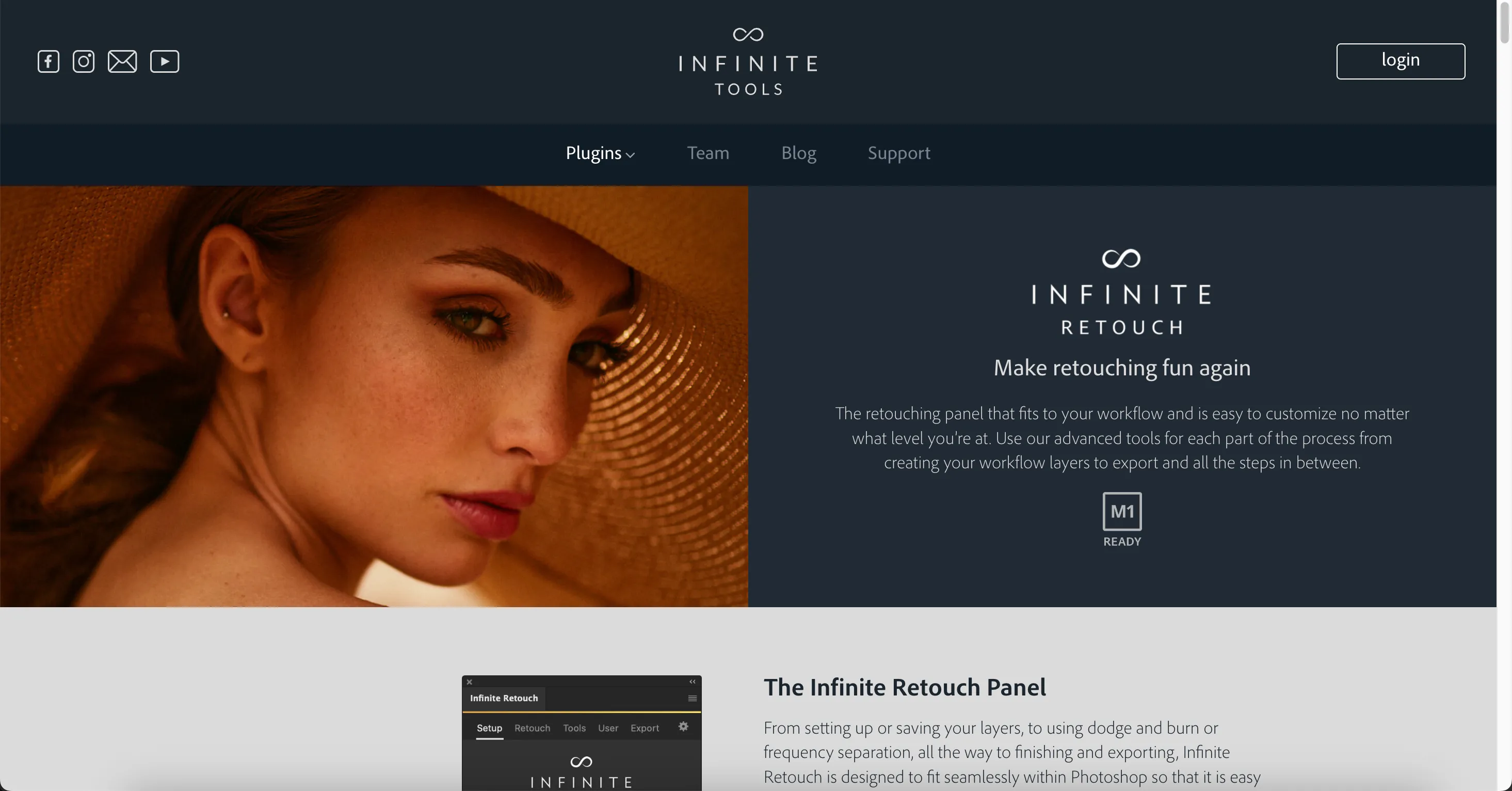Open the Instagram social icon
Screen dimensions: 1512x791
tap(84, 61)
